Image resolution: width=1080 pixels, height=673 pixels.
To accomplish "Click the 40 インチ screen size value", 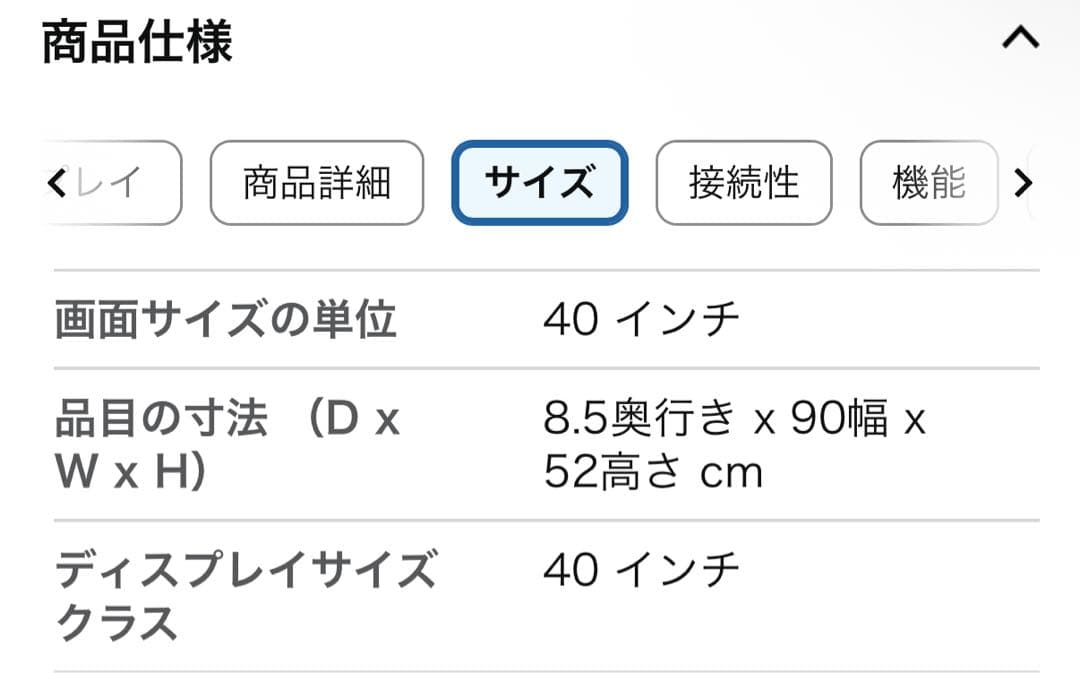I will (640, 316).
